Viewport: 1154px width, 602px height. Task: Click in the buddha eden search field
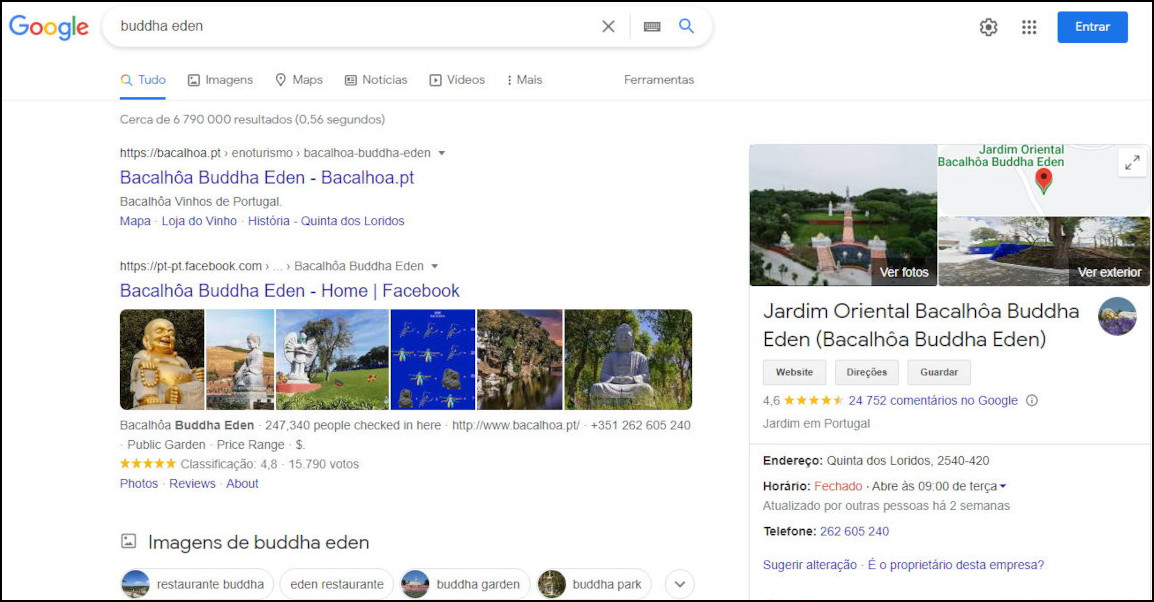(x=353, y=26)
